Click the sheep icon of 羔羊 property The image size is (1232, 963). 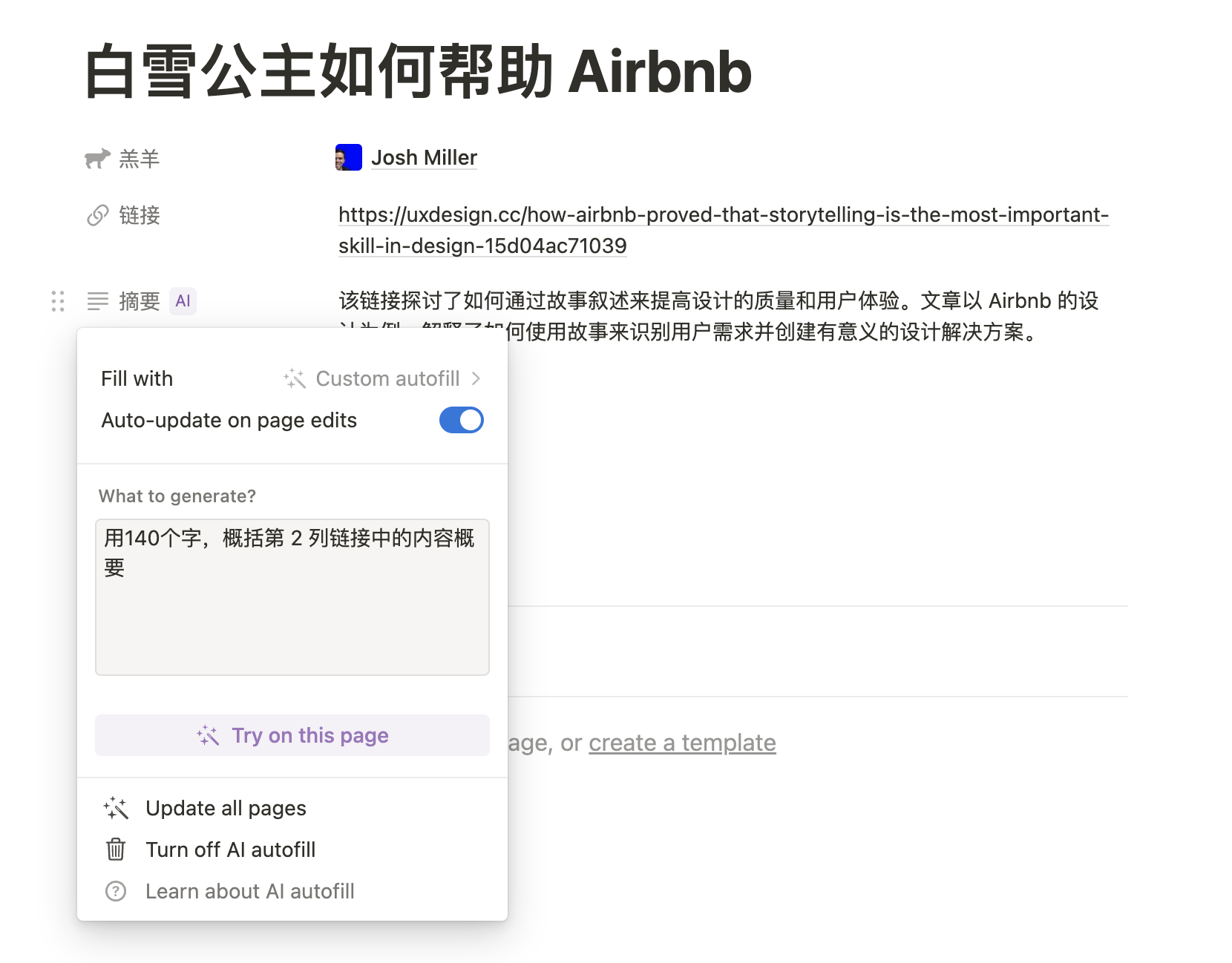[x=97, y=158]
